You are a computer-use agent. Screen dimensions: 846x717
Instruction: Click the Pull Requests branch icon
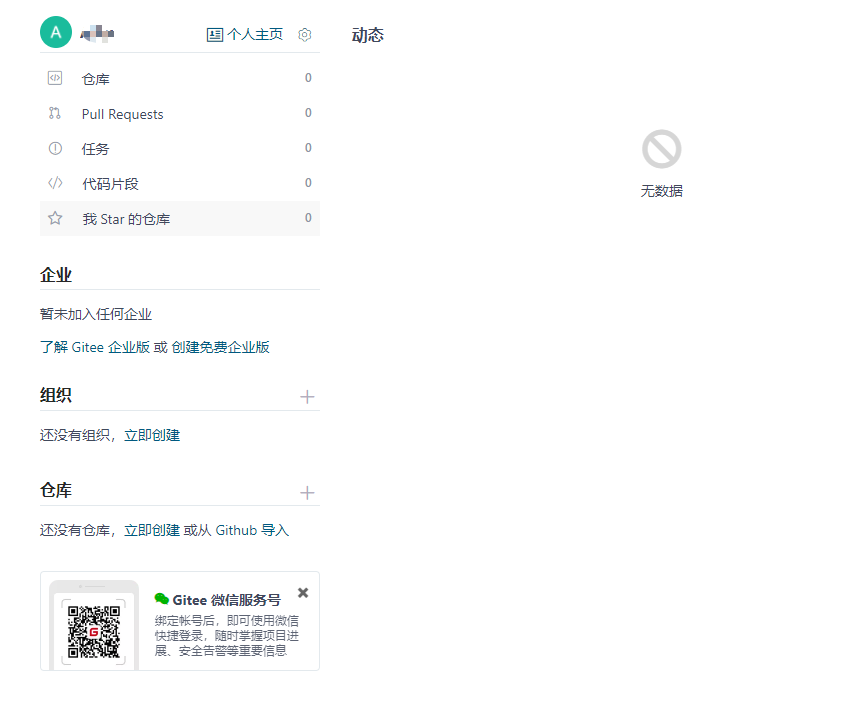[x=55, y=113]
